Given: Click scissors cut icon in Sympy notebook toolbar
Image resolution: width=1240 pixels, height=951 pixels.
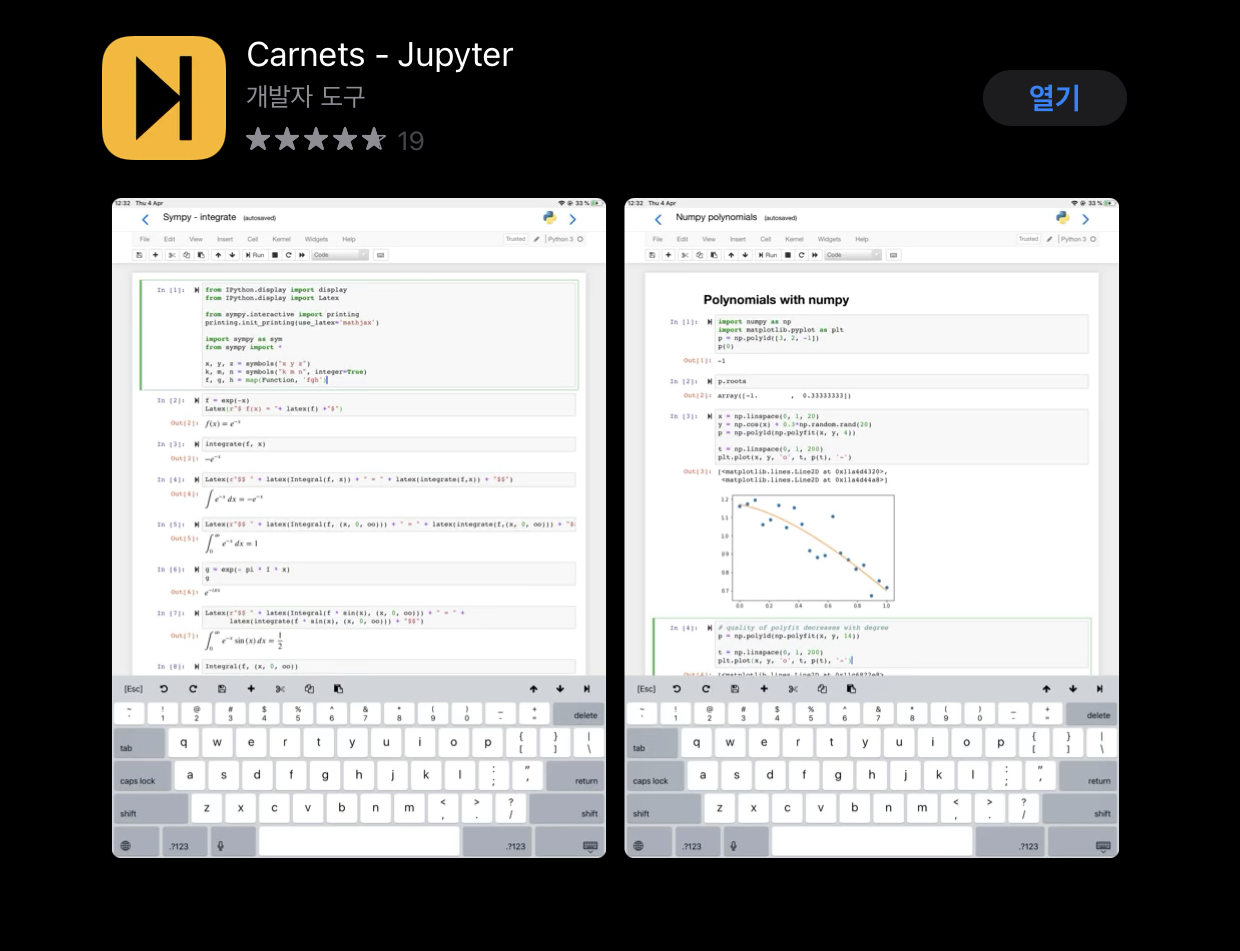Looking at the screenshot, I should coord(172,255).
